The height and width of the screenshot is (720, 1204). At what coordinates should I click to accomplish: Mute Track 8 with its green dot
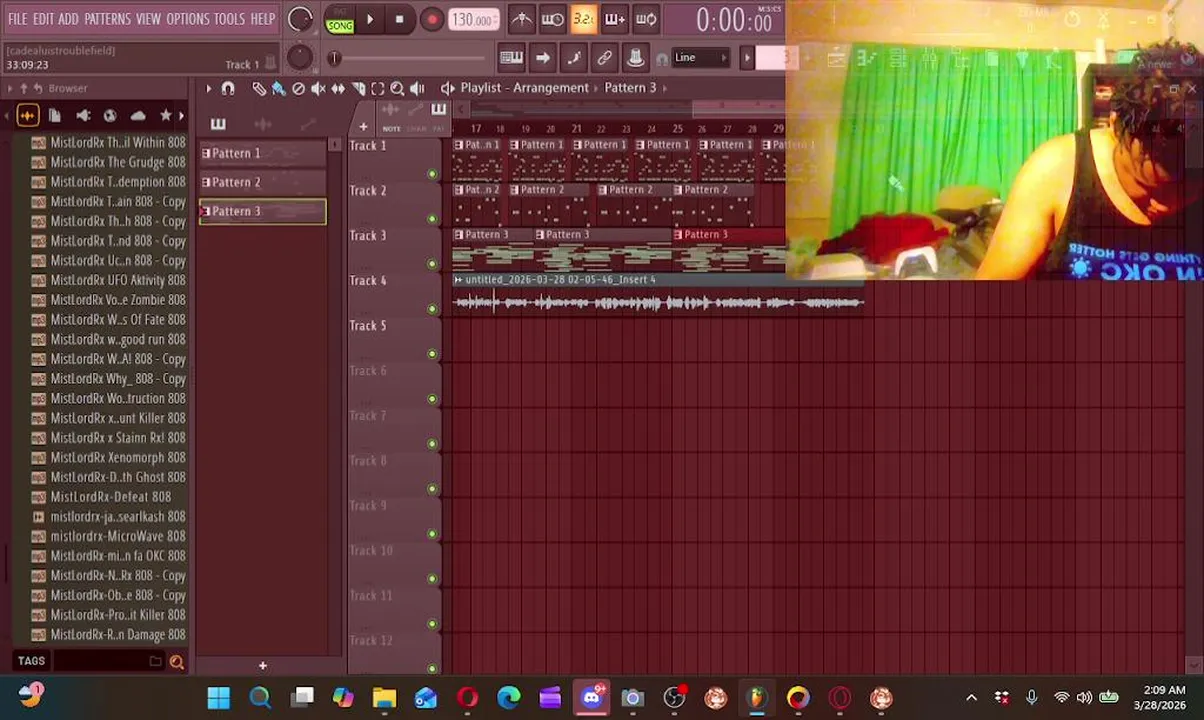click(432, 489)
